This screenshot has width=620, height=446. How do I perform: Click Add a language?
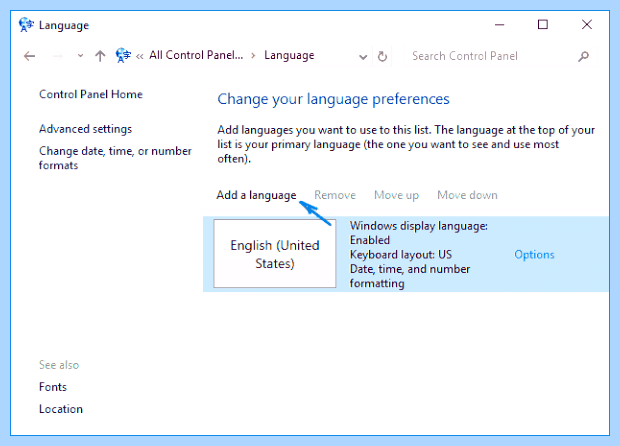pyautogui.click(x=256, y=195)
